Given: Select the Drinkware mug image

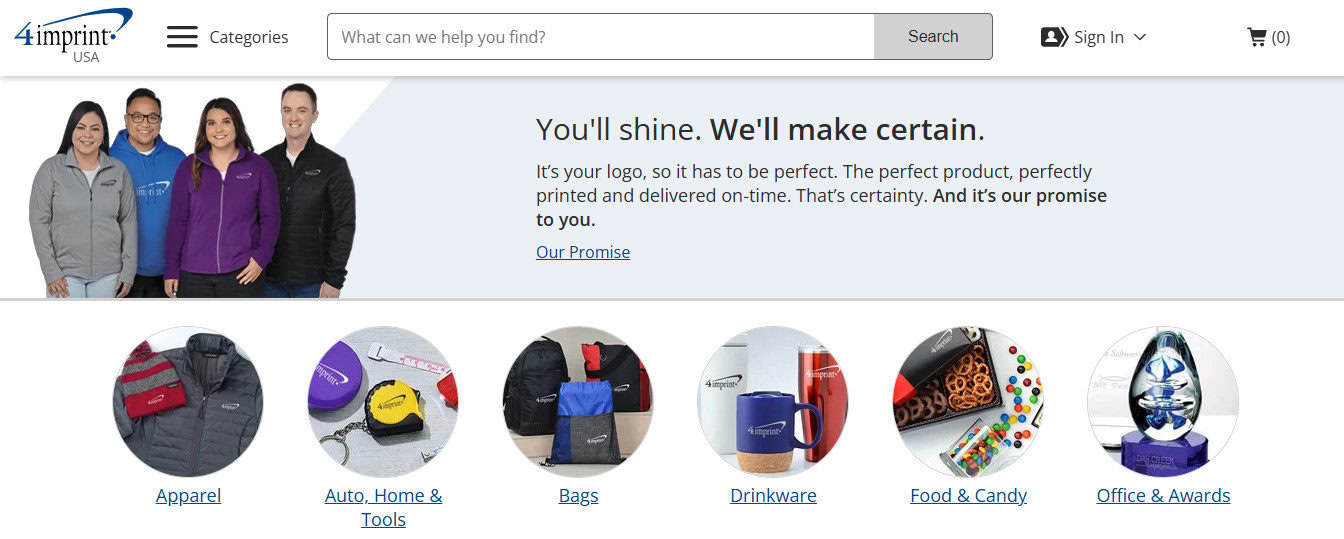Looking at the screenshot, I should (773, 401).
